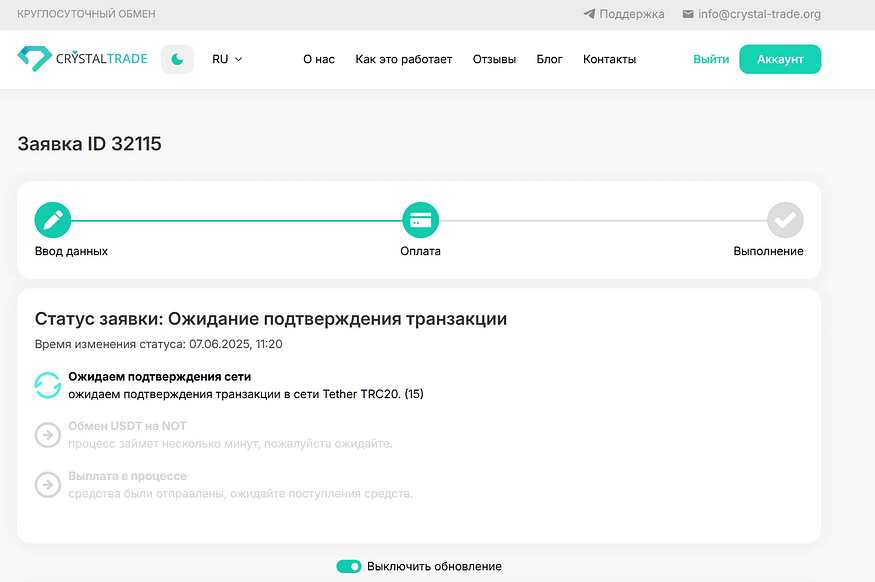Click arrow icon beside Обмен USDT на NOT

pyautogui.click(x=47, y=435)
